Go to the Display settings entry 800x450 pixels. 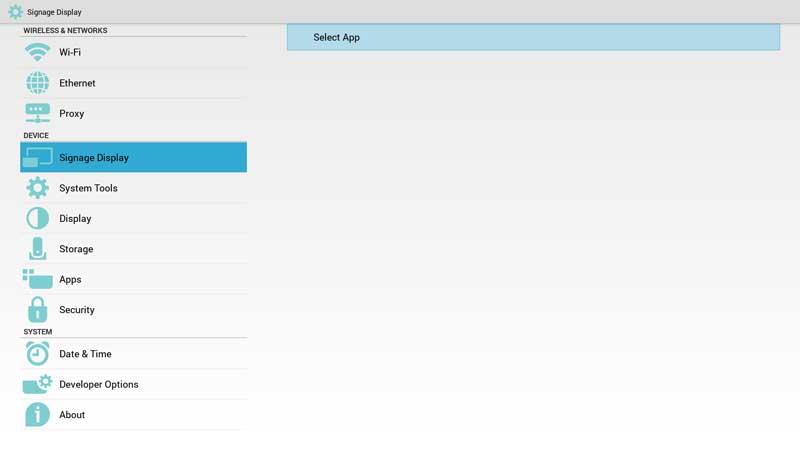tap(134, 218)
